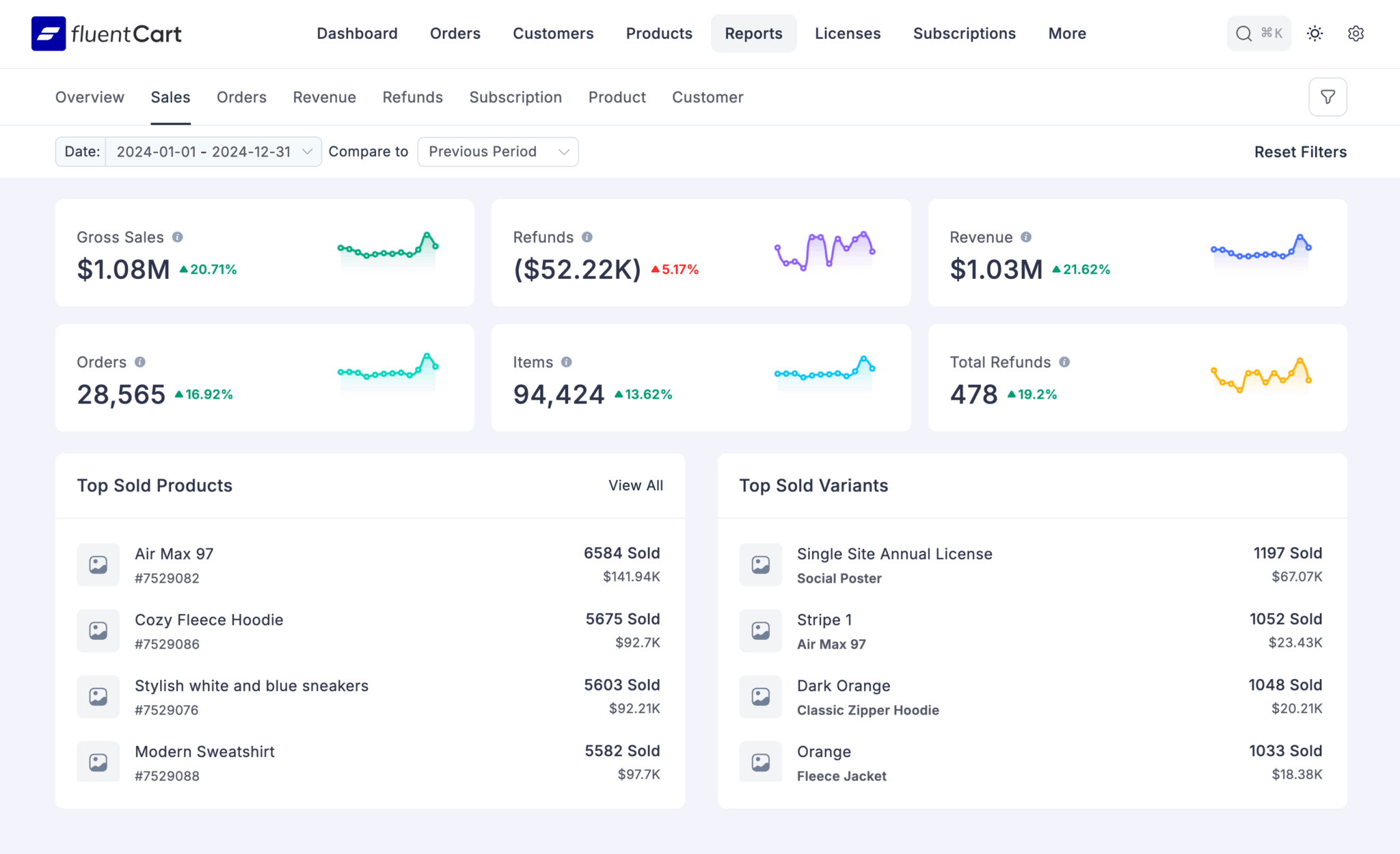Open the date range dropdown
The height and width of the screenshot is (854, 1400).
[x=213, y=151]
